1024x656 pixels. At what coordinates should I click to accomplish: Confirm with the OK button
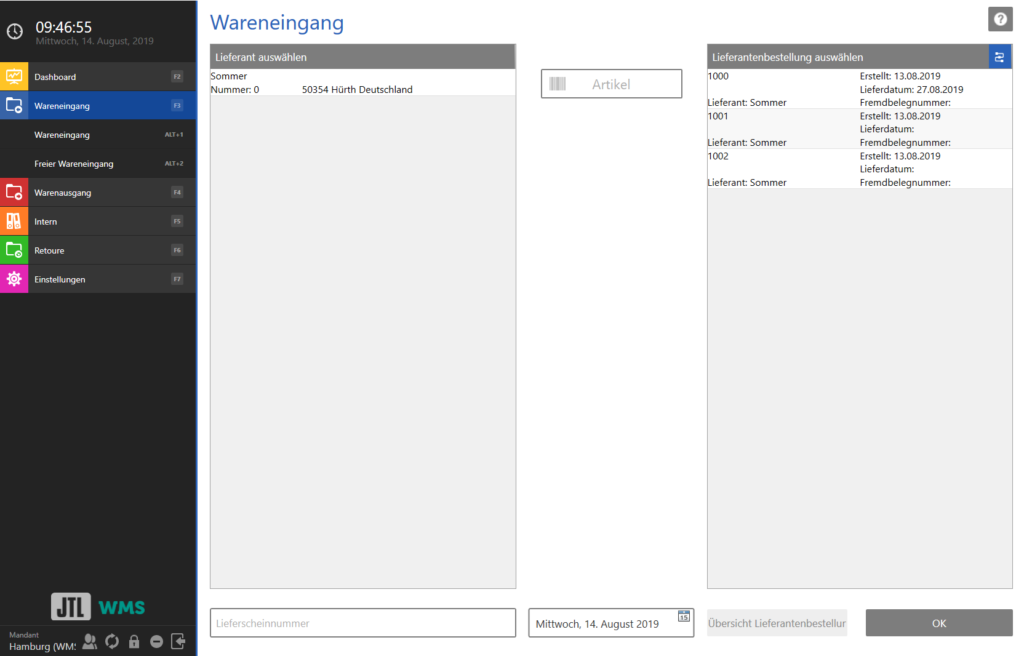(938, 622)
